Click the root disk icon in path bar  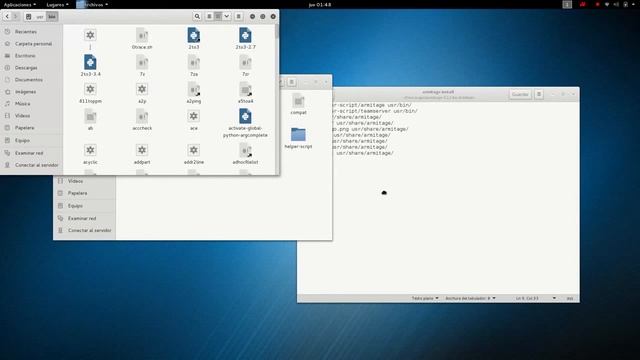click(x=29, y=17)
